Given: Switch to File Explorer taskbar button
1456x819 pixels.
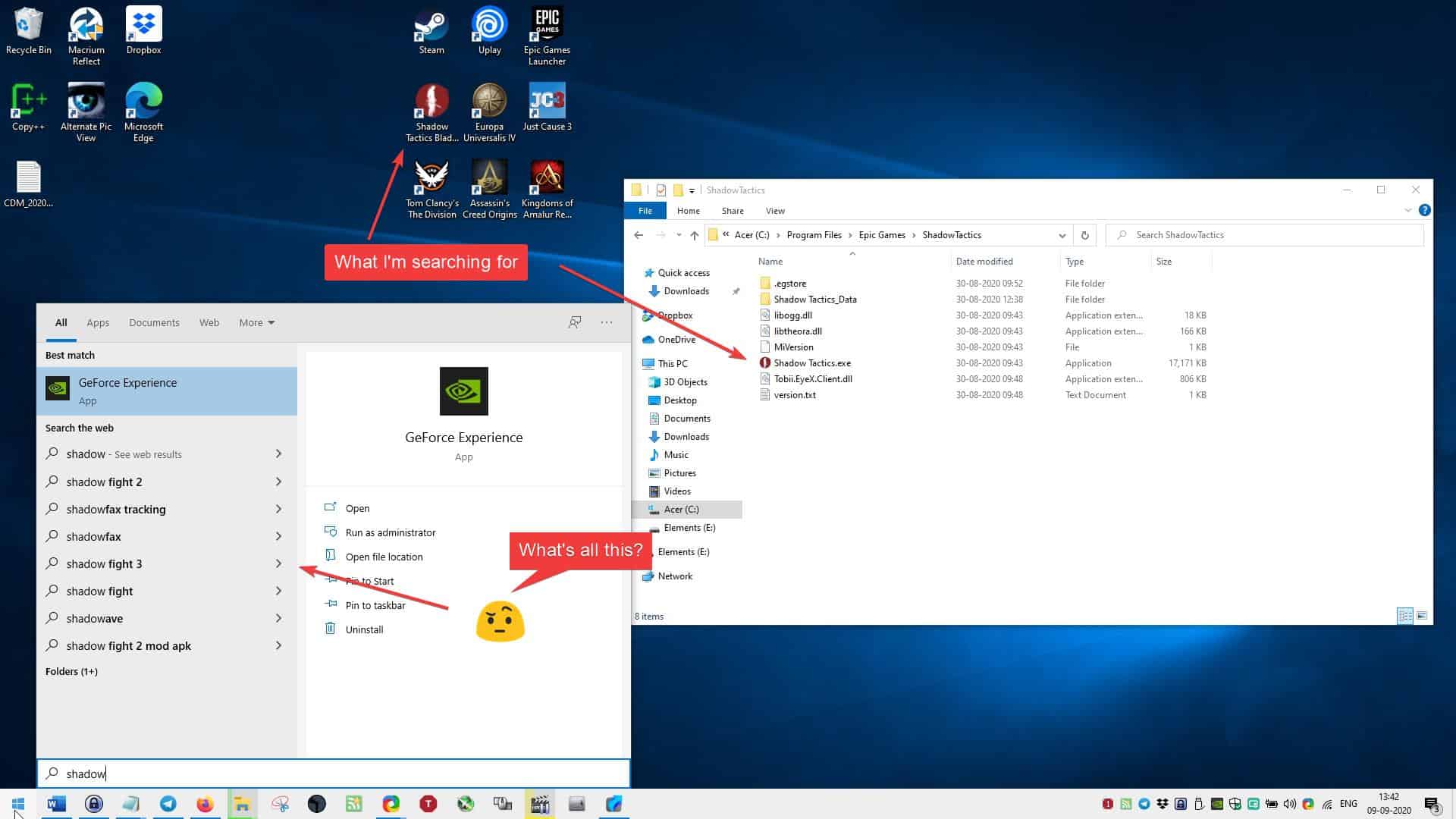Looking at the screenshot, I should click(x=242, y=804).
